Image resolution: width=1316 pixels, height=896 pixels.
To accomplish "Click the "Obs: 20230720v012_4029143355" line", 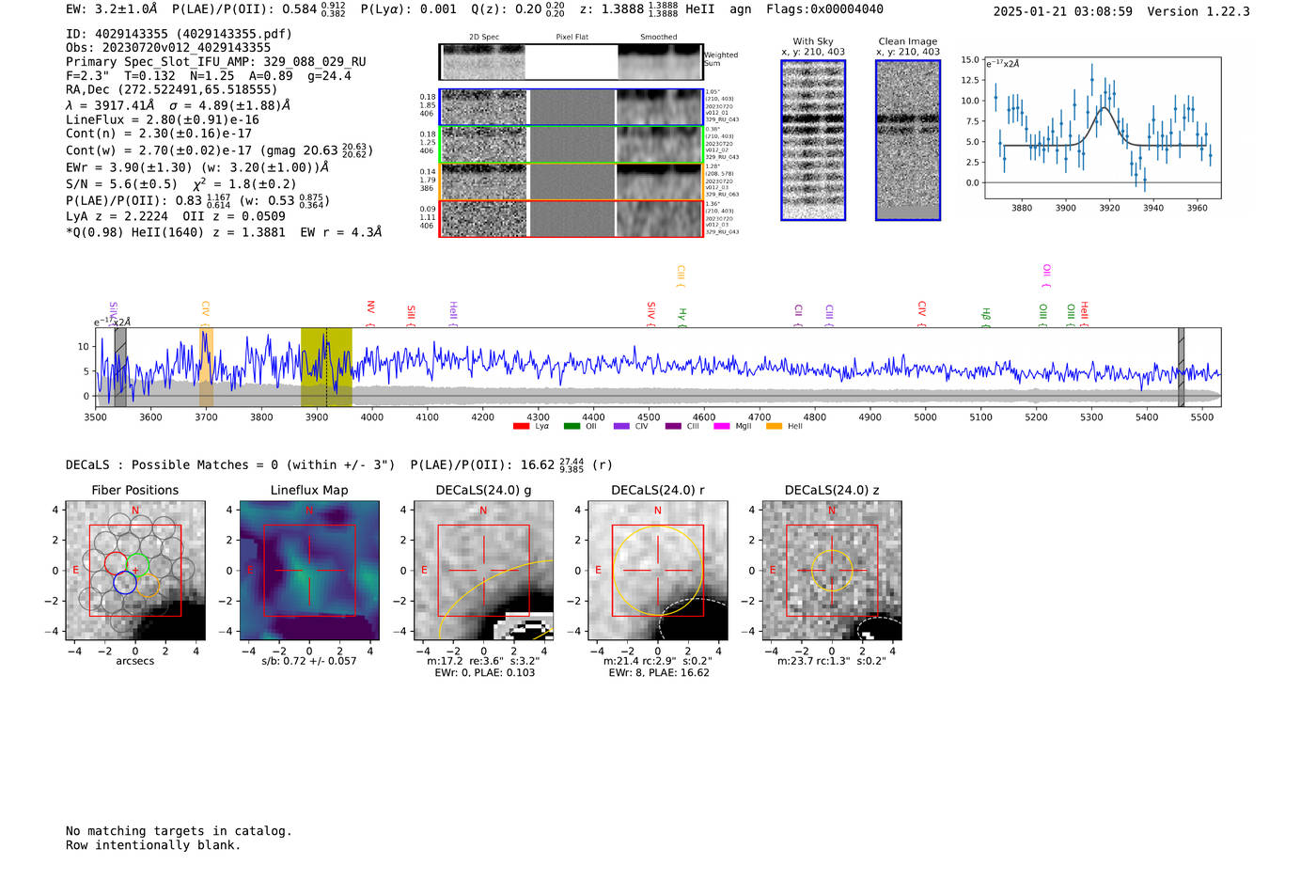I will pyautogui.click(x=168, y=48).
